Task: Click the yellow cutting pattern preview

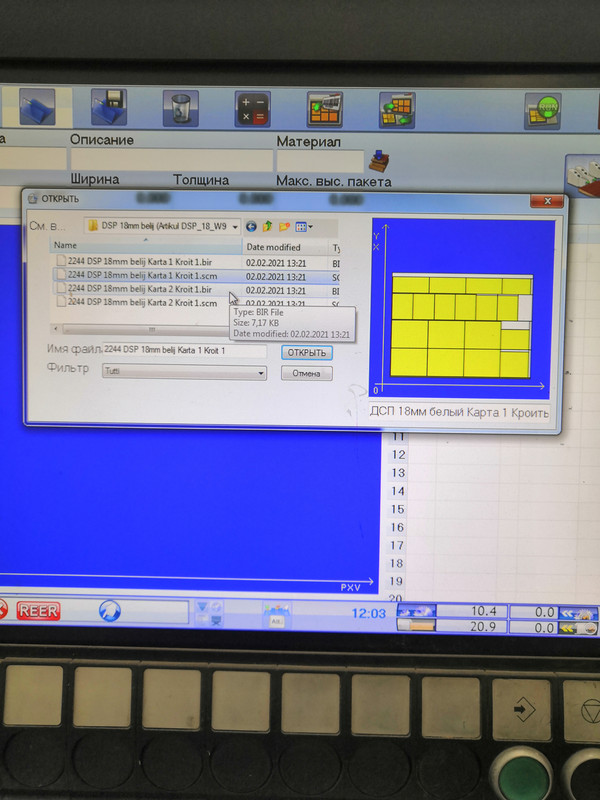Action: [461, 326]
